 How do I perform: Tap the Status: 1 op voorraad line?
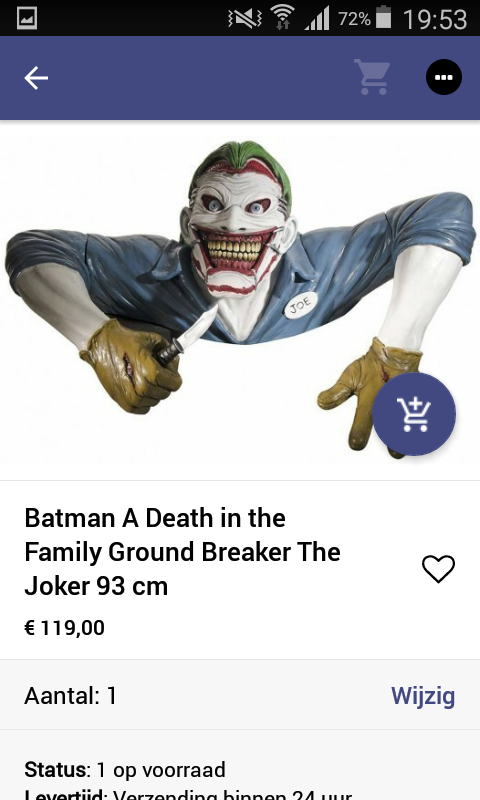click(125, 770)
